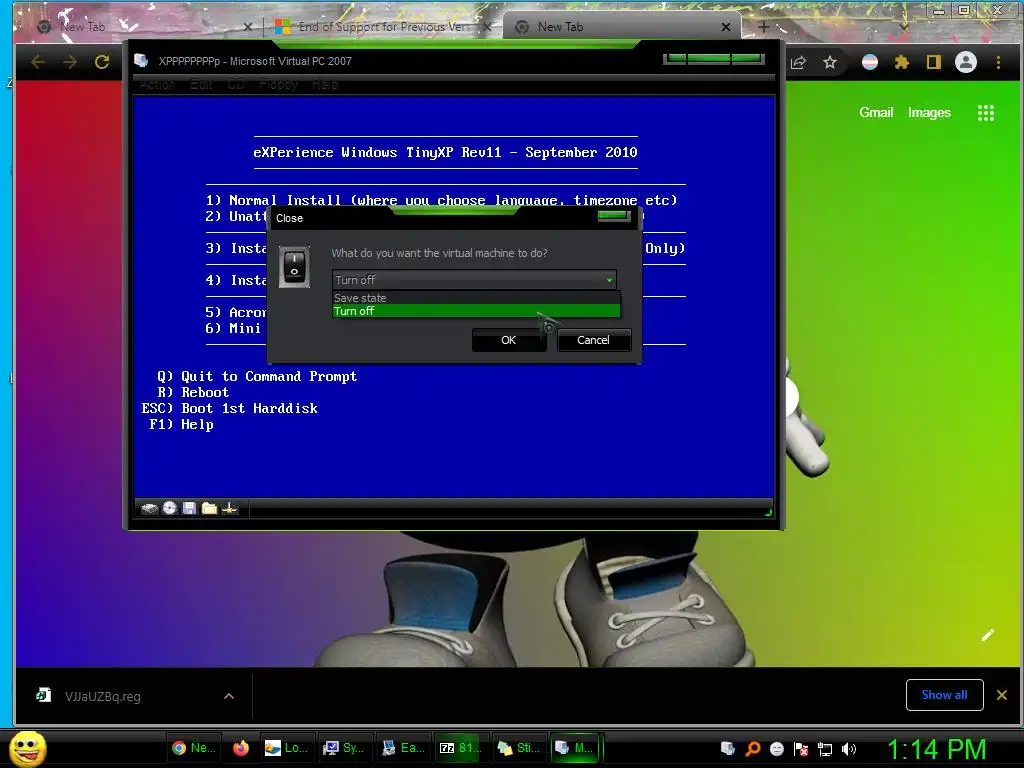Click the Close dialog title bar button
This screenshot has width=1024, height=768.
click(614, 216)
